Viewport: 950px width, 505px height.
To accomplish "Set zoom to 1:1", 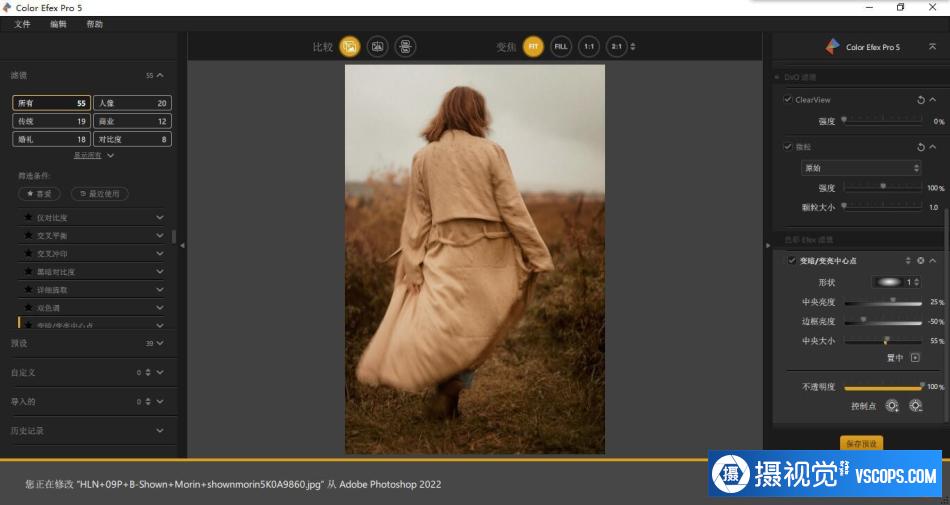I will pyautogui.click(x=589, y=47).
